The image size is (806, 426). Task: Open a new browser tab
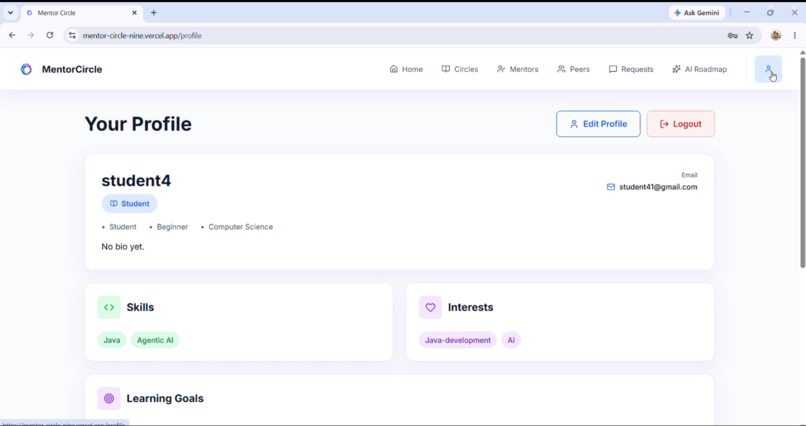click(x=153, y=13)
